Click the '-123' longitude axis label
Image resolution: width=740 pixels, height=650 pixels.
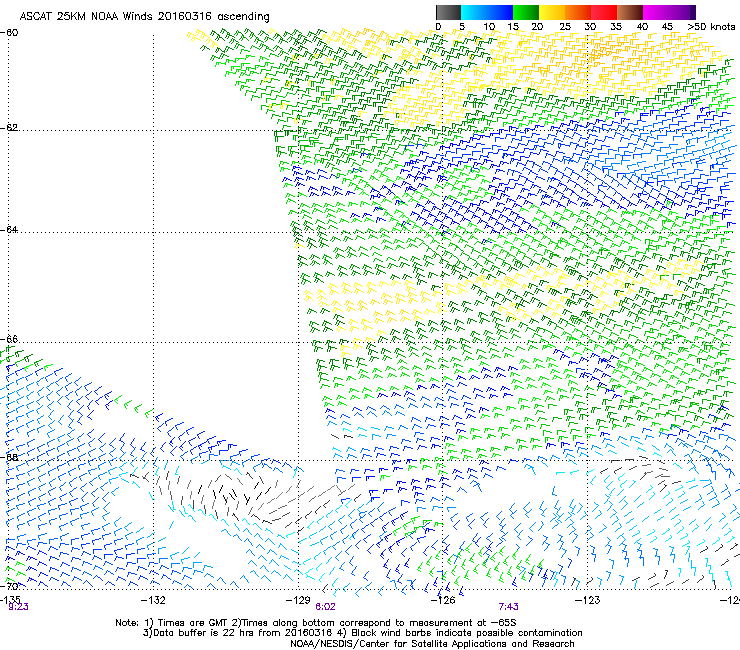click(587, 600)
